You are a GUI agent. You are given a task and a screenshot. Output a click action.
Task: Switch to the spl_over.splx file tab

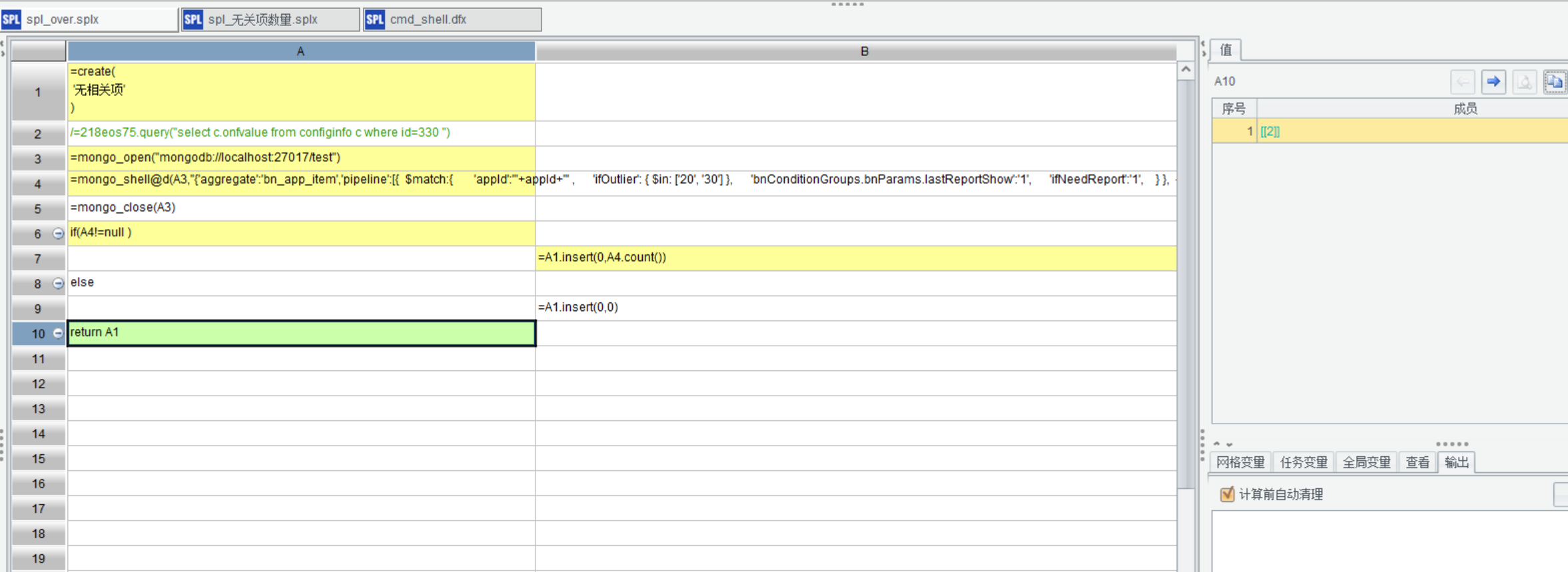[89, 19]
